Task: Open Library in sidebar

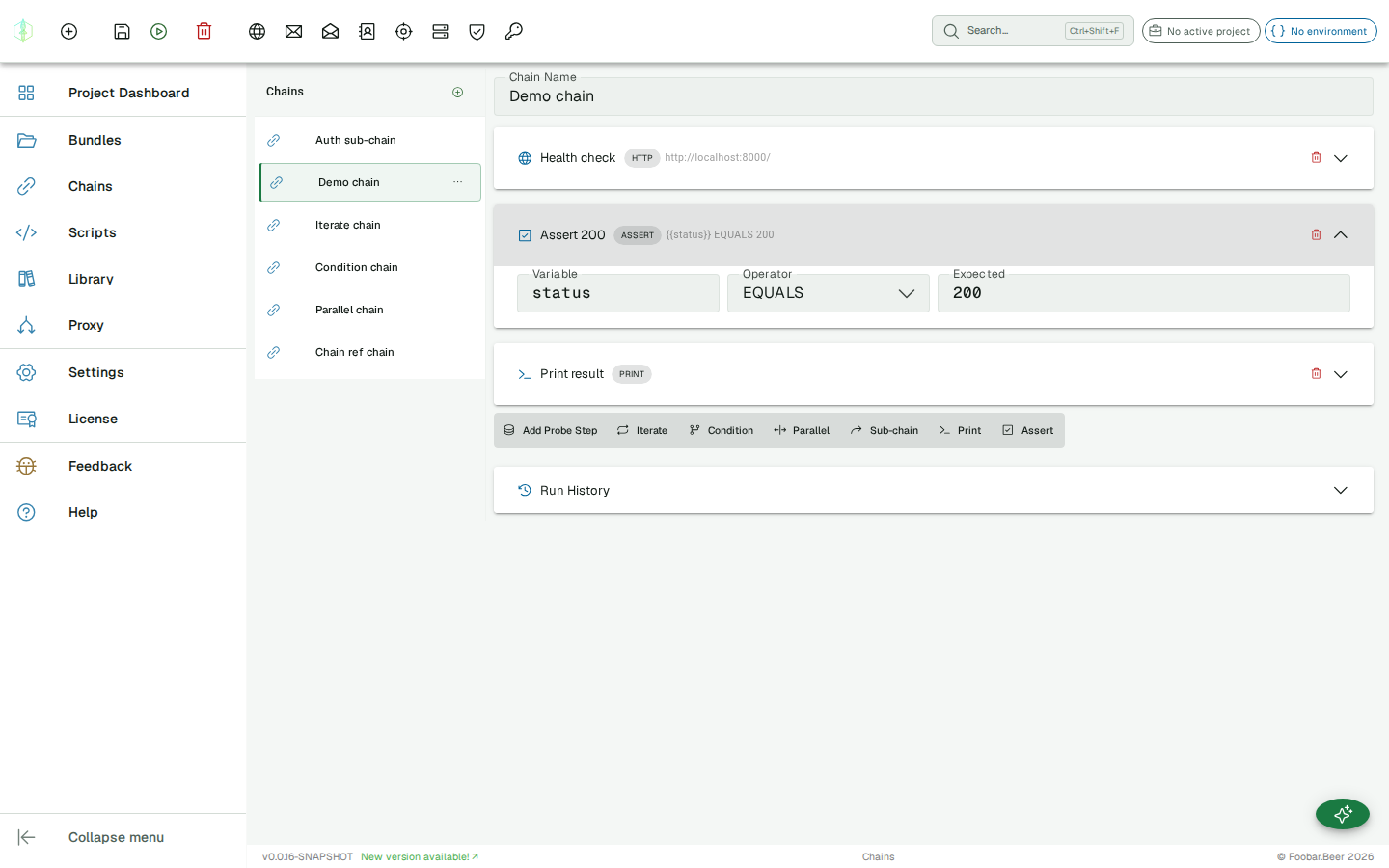Action: pyautogui.click(x=123, y=279)
